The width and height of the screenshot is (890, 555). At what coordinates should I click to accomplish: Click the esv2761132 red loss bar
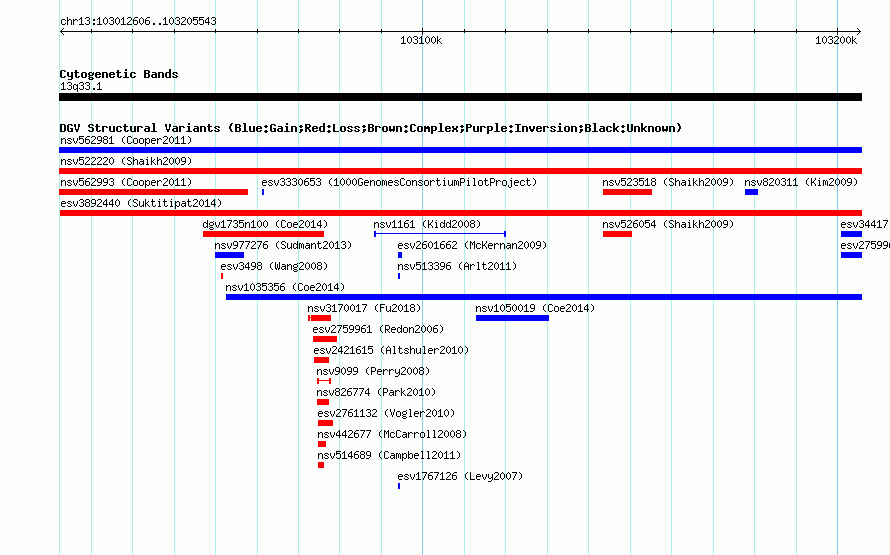[x=325, y=423]
